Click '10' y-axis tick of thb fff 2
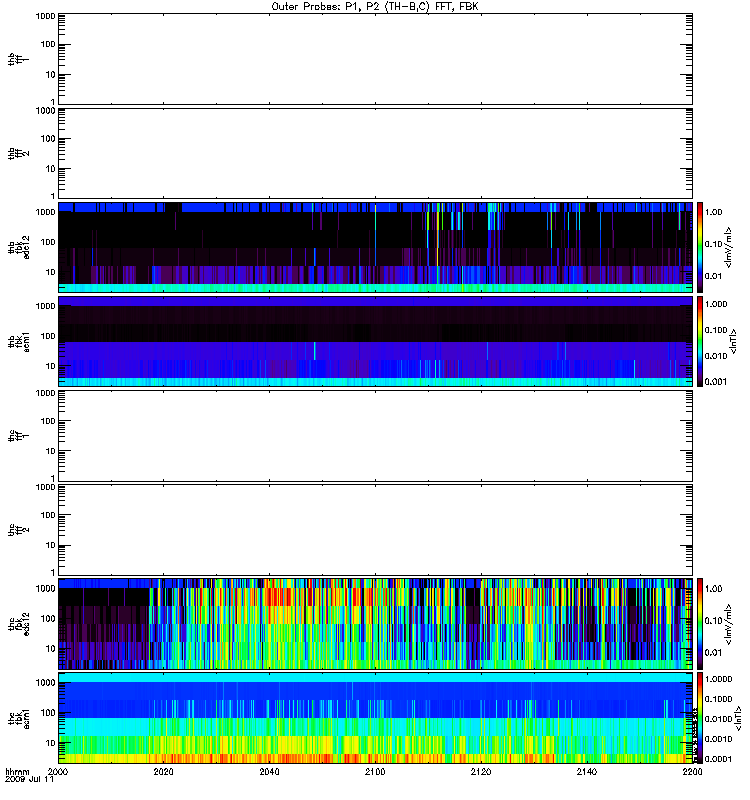Screen dimensions: 750x800 pyautogui.click(x=51, y=169)
